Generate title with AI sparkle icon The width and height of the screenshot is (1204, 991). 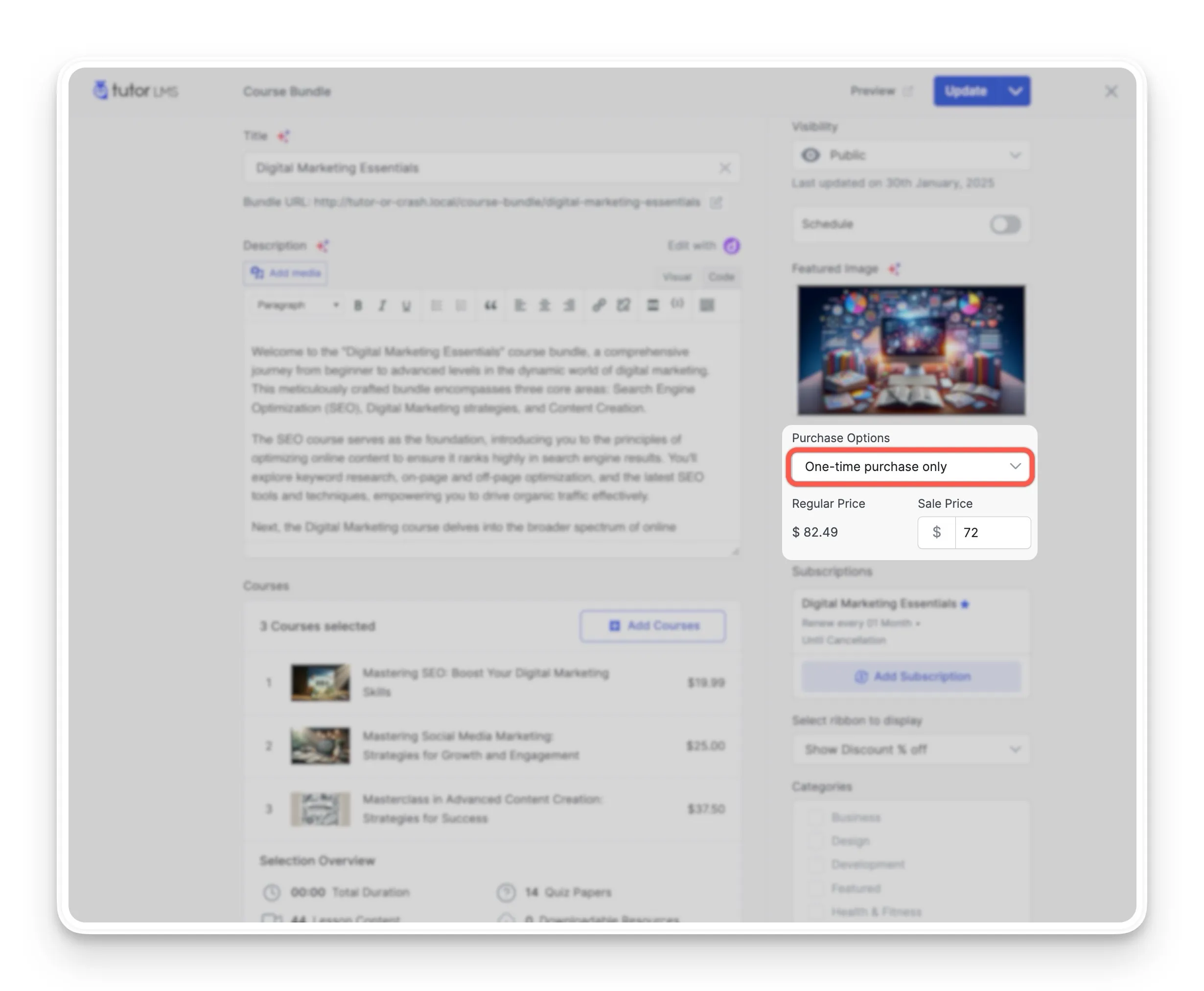(283, 136)
